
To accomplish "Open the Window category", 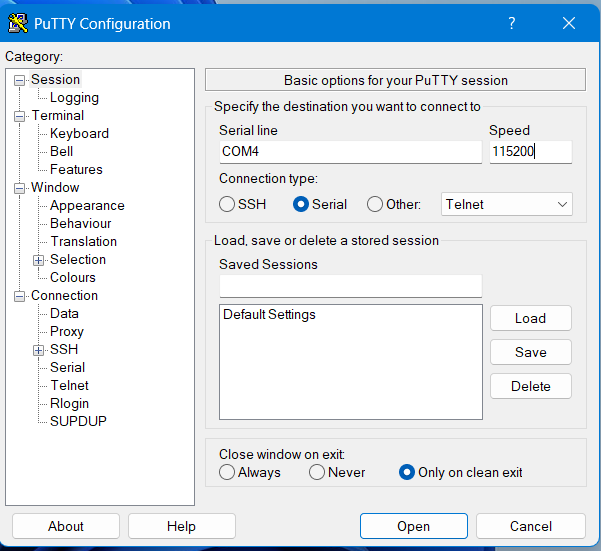I will 55,187.
